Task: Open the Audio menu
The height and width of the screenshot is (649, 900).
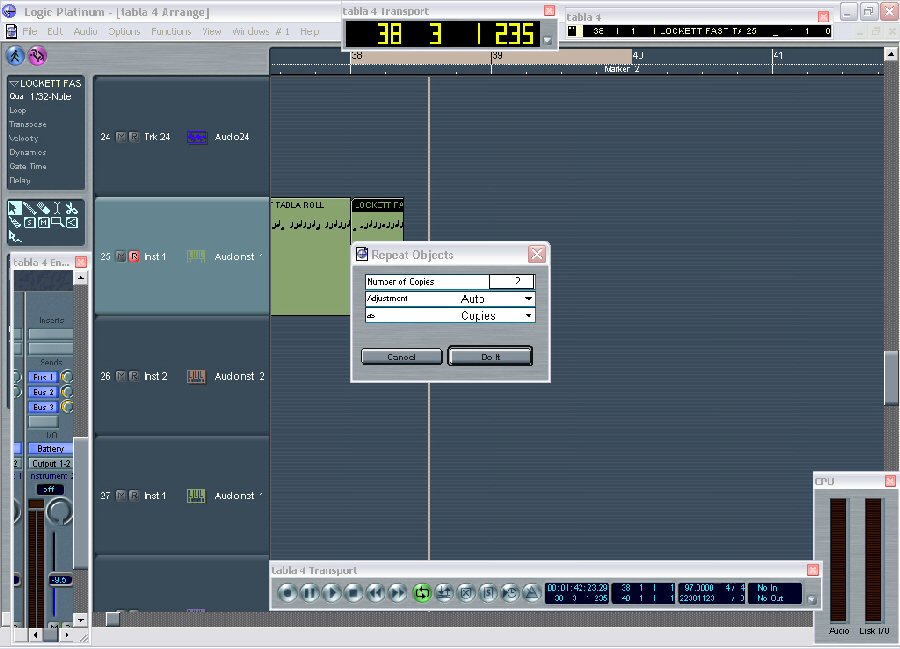Action: [85, 32]
